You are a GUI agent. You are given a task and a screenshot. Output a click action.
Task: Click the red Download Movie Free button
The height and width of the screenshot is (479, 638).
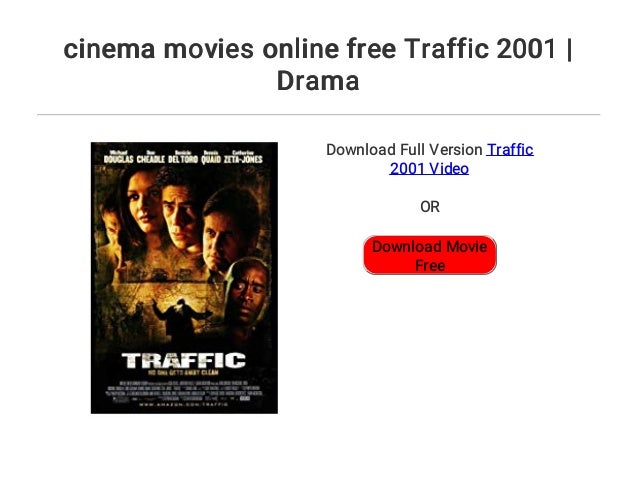(x=430, y=255)
